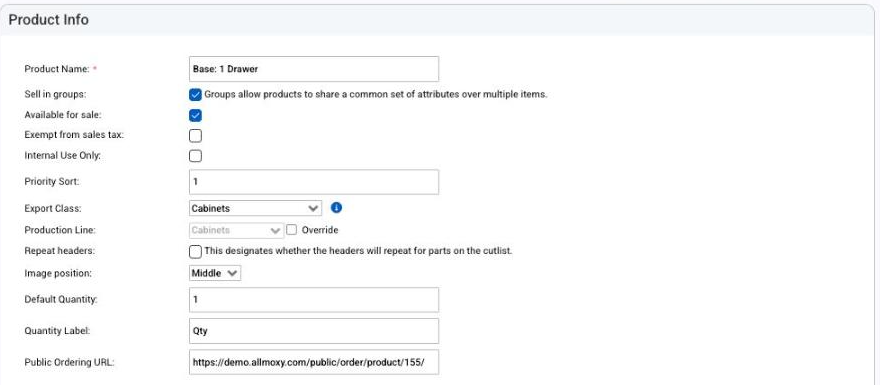Click the 'Export Class:' label
This screenshot has height=385, width=880.
click(53, 208)
